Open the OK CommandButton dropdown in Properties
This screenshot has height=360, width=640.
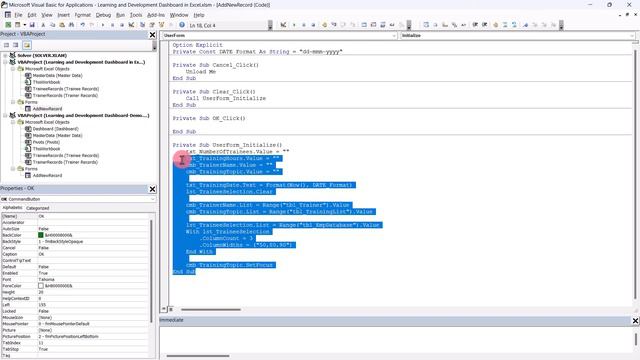pyautogui.click(x=153, y=199)
